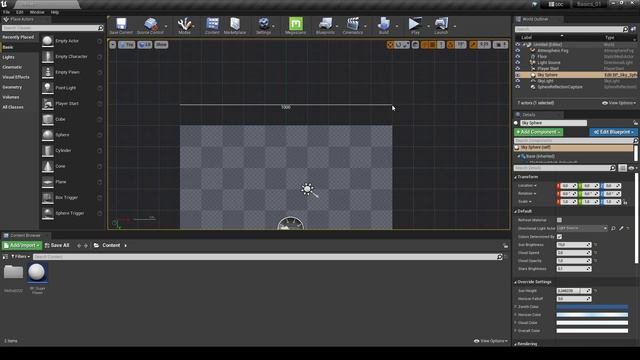The height and width of the screenshot is (360, 640).
Task: Open the Modes toolbar icon
Action: tap(184, 24)
